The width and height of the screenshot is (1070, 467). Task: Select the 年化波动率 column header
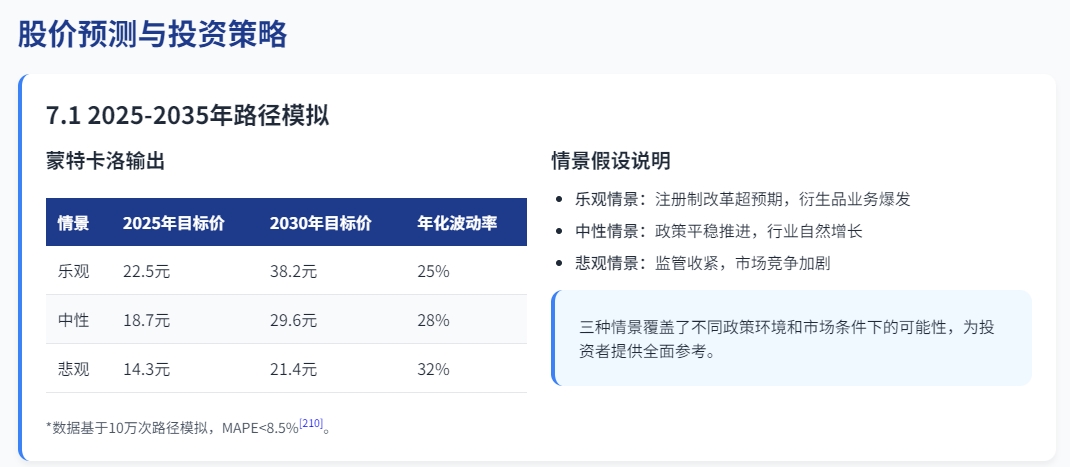(x=457, y=223)
